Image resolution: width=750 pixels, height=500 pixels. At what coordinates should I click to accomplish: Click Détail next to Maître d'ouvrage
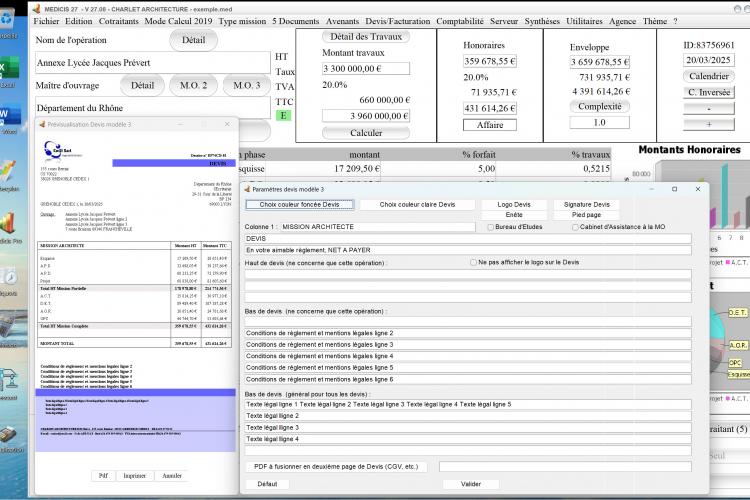pos(143,86)
